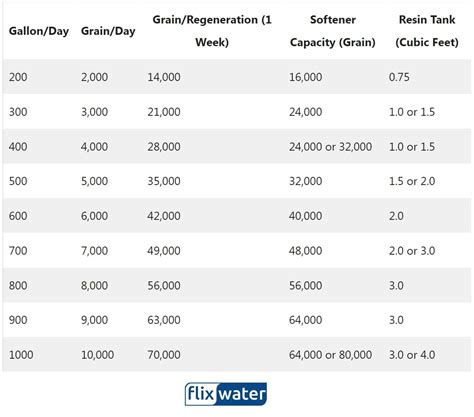Image resolution: width=474 pixels, height=417 pixels.
Task: Click the 1.5 or 2.0 resin cell
Action: 412,181
